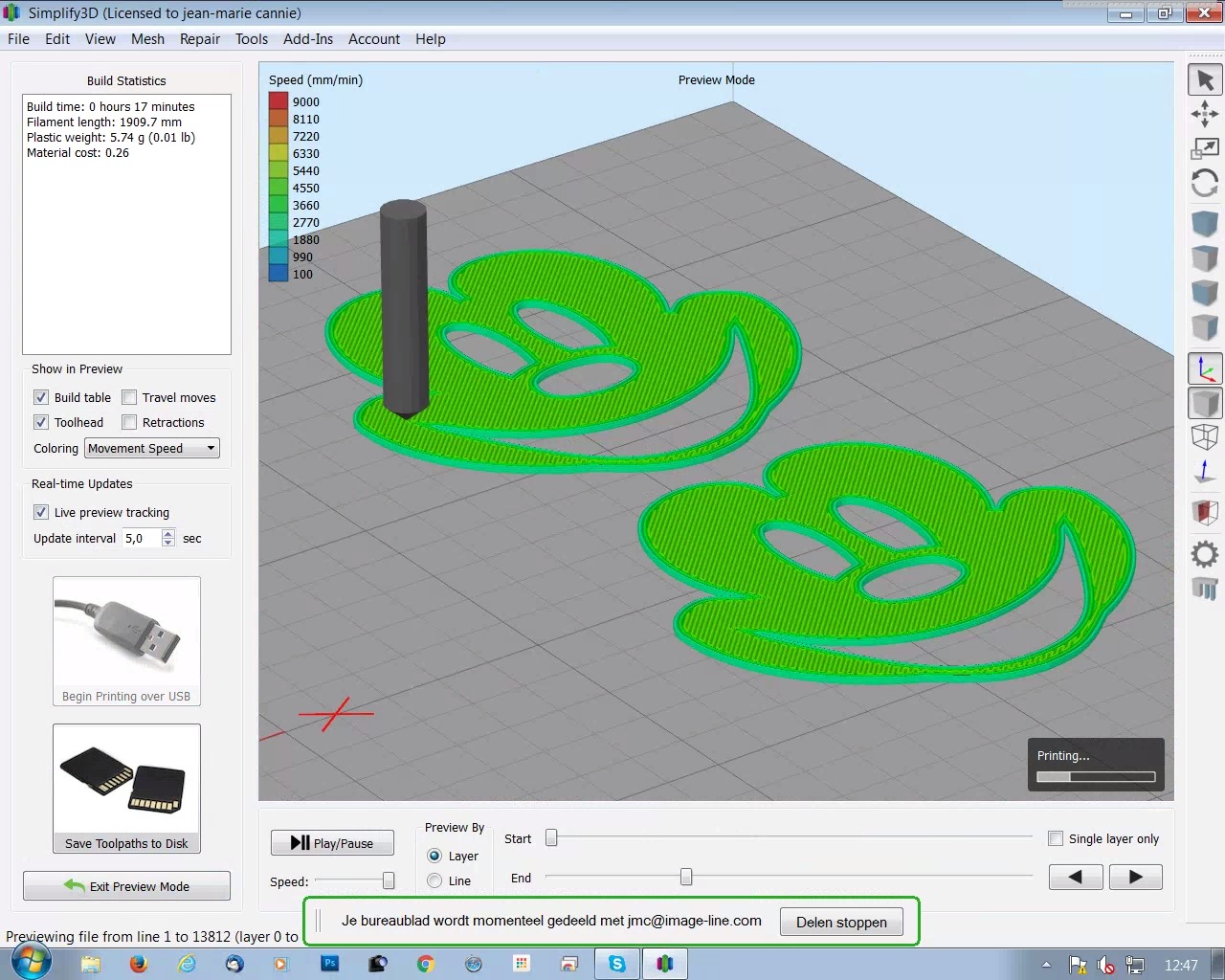Screen dimensions: 1225x980
Task: Click the Play/Pause button
Action: (332, 842)
